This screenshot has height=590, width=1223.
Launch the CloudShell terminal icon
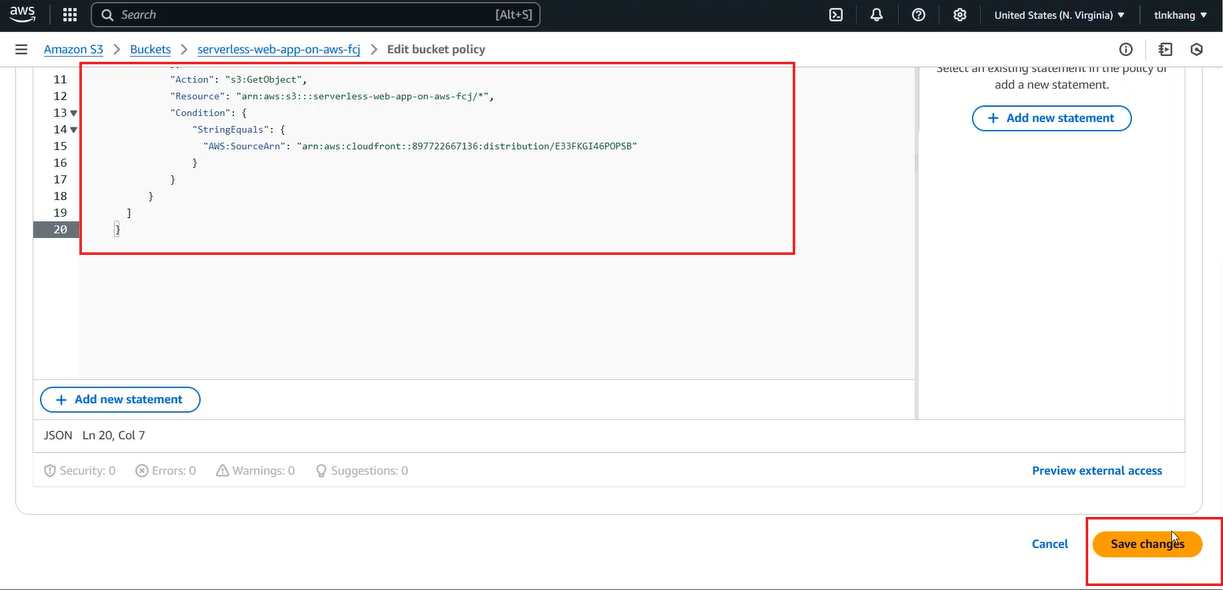click(x=836, y=15)
